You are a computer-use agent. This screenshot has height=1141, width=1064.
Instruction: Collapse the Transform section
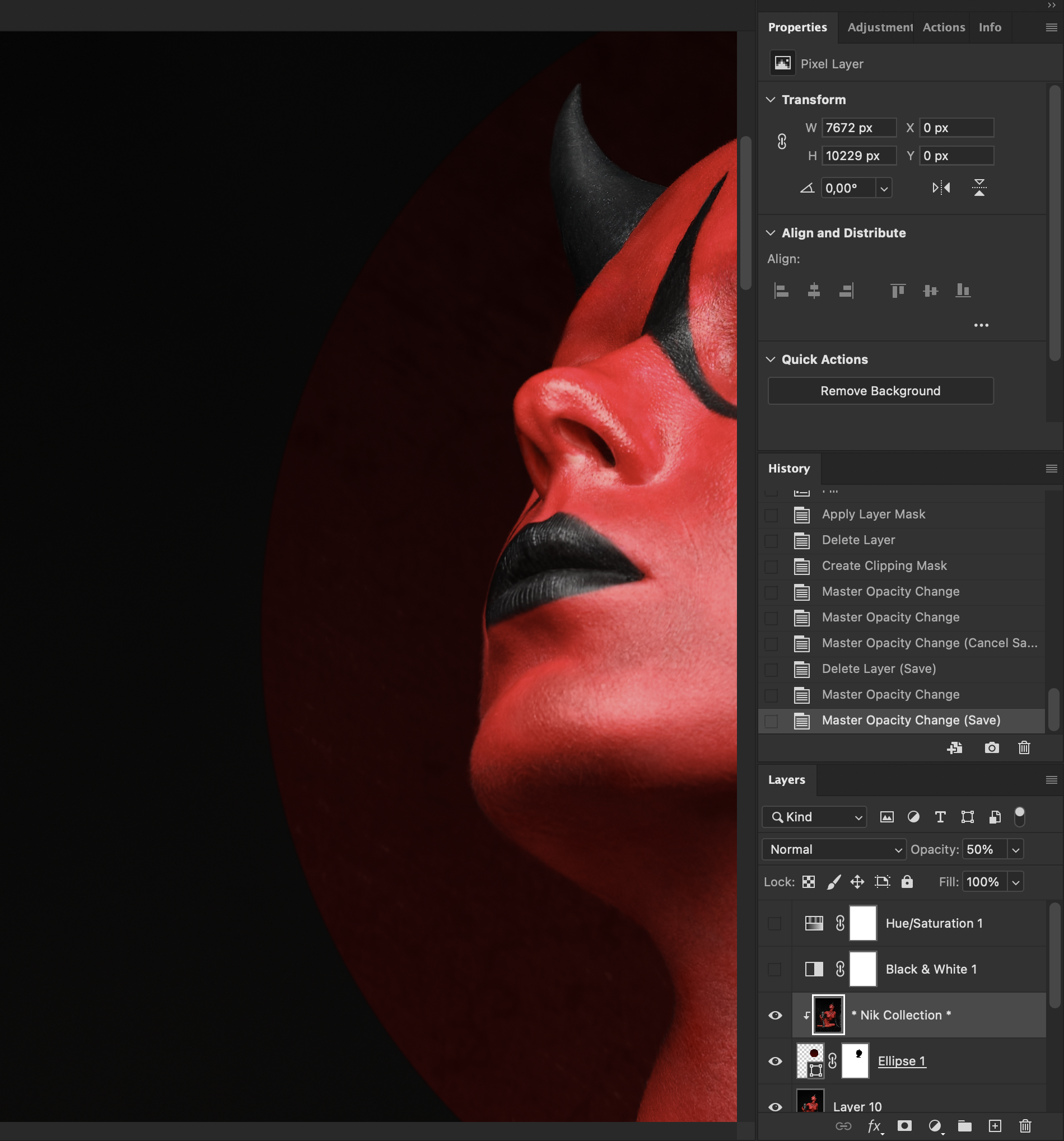coord(771,100)
